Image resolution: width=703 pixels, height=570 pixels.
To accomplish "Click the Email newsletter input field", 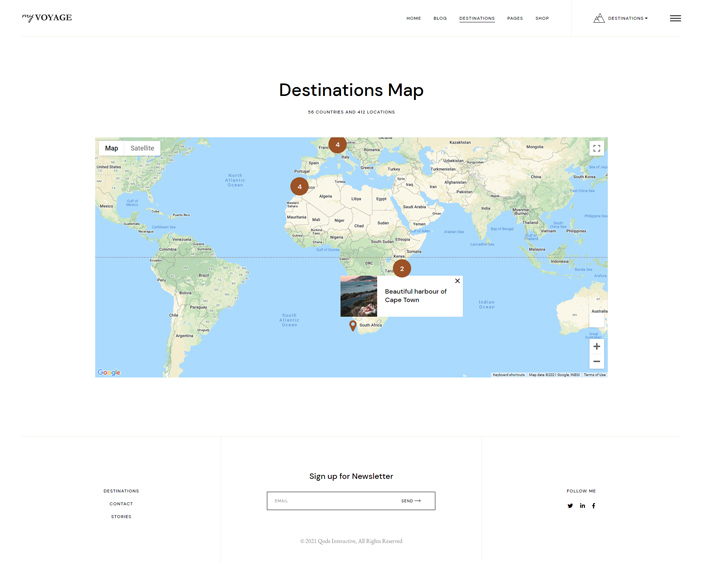I will pyautogui.click(x=330, y=501).
